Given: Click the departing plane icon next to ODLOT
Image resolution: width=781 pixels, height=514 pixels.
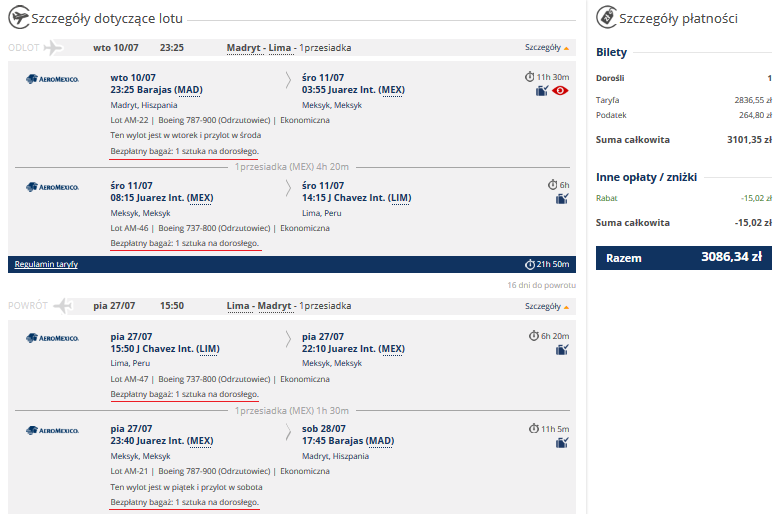Looking at the screenshot, I should [53, 48].
